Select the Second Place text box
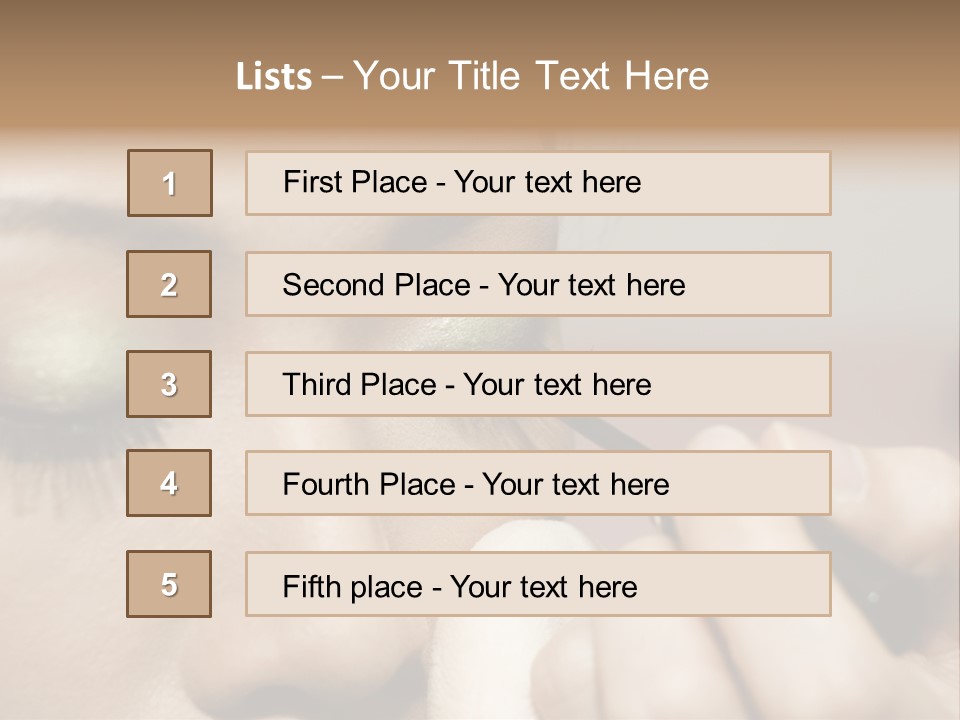960x720 pixels. click(x=538, y=284)
